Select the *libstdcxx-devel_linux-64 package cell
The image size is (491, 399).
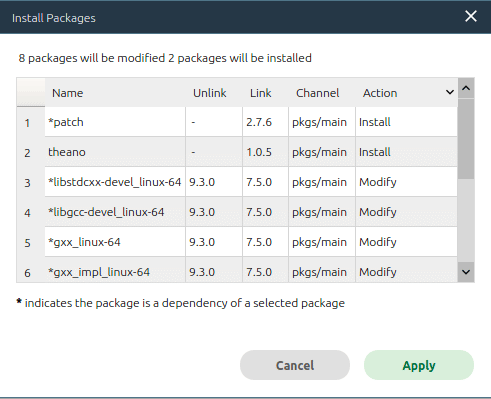tap(115, 182)
